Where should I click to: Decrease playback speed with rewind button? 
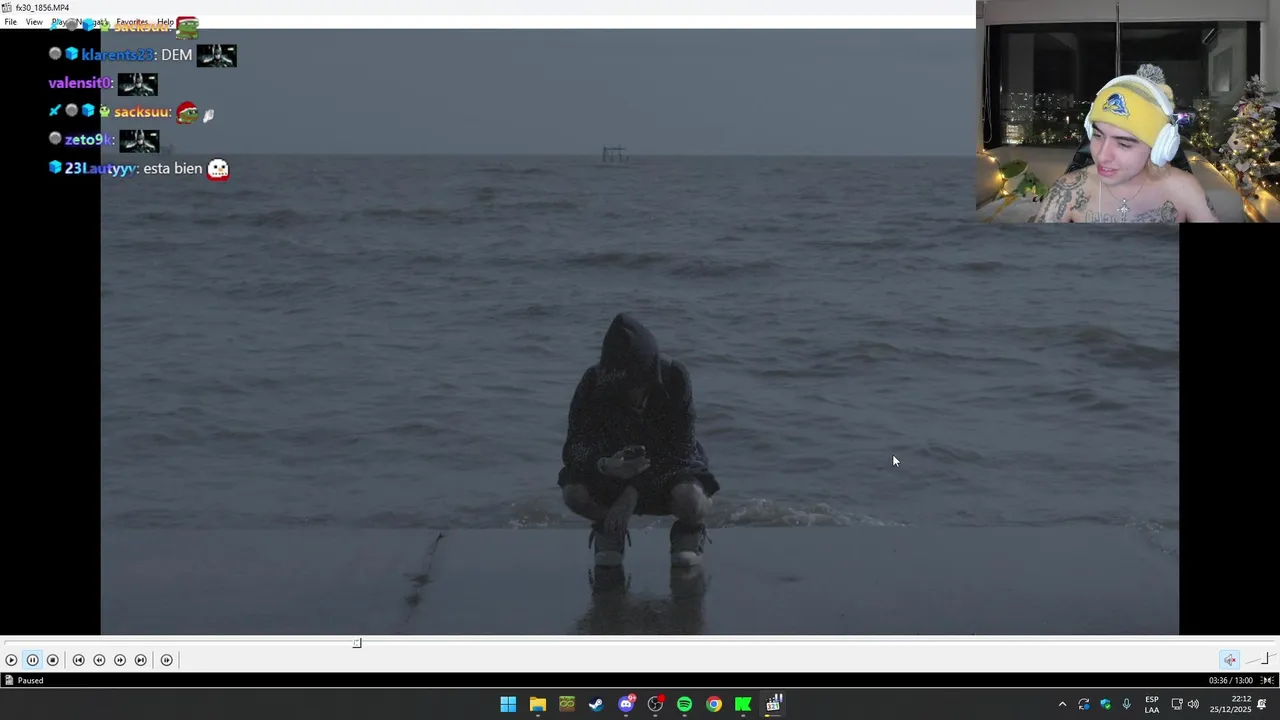click(x=99, y=660)
